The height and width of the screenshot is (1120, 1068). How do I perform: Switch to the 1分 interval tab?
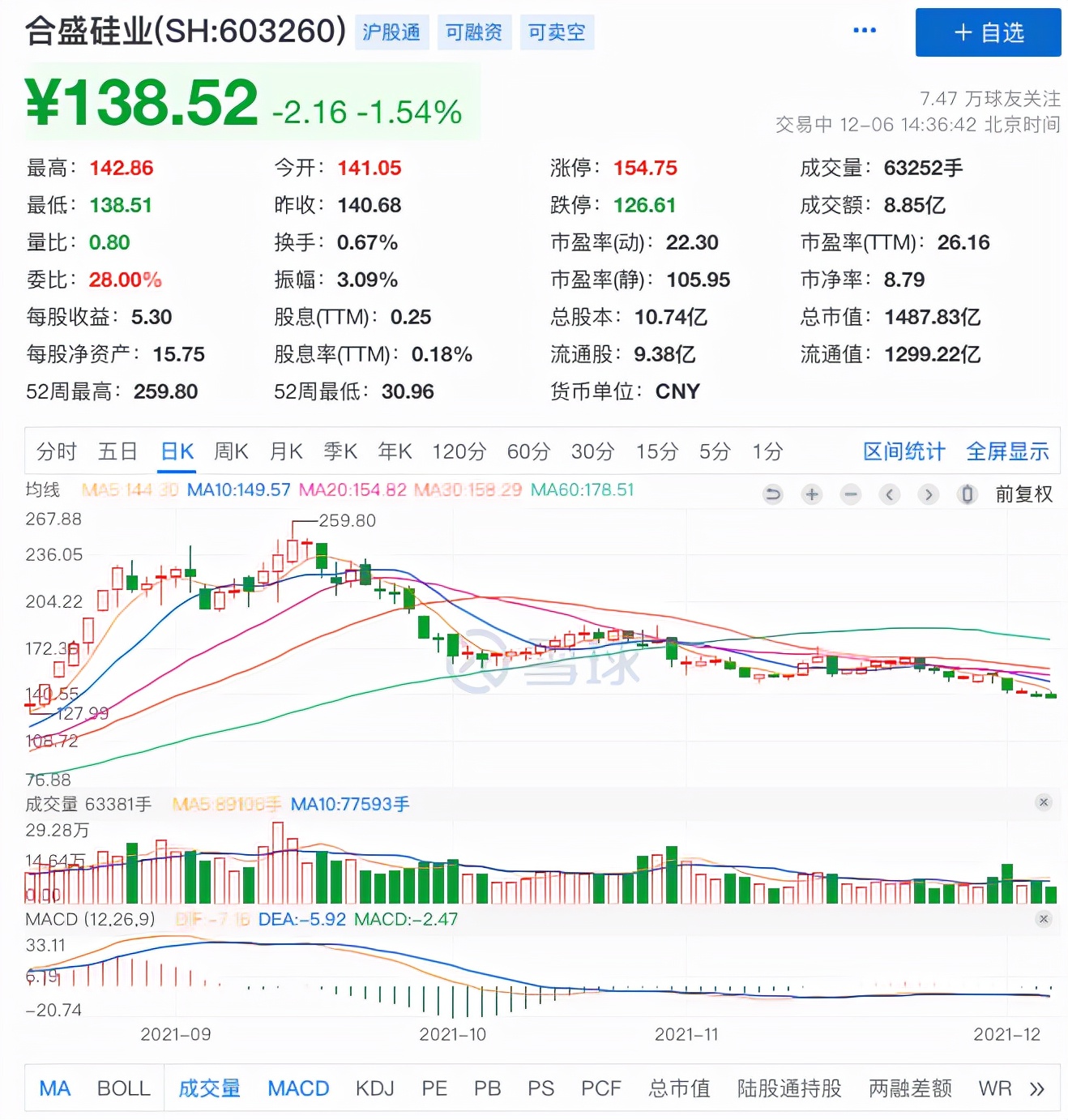(767, 451)
